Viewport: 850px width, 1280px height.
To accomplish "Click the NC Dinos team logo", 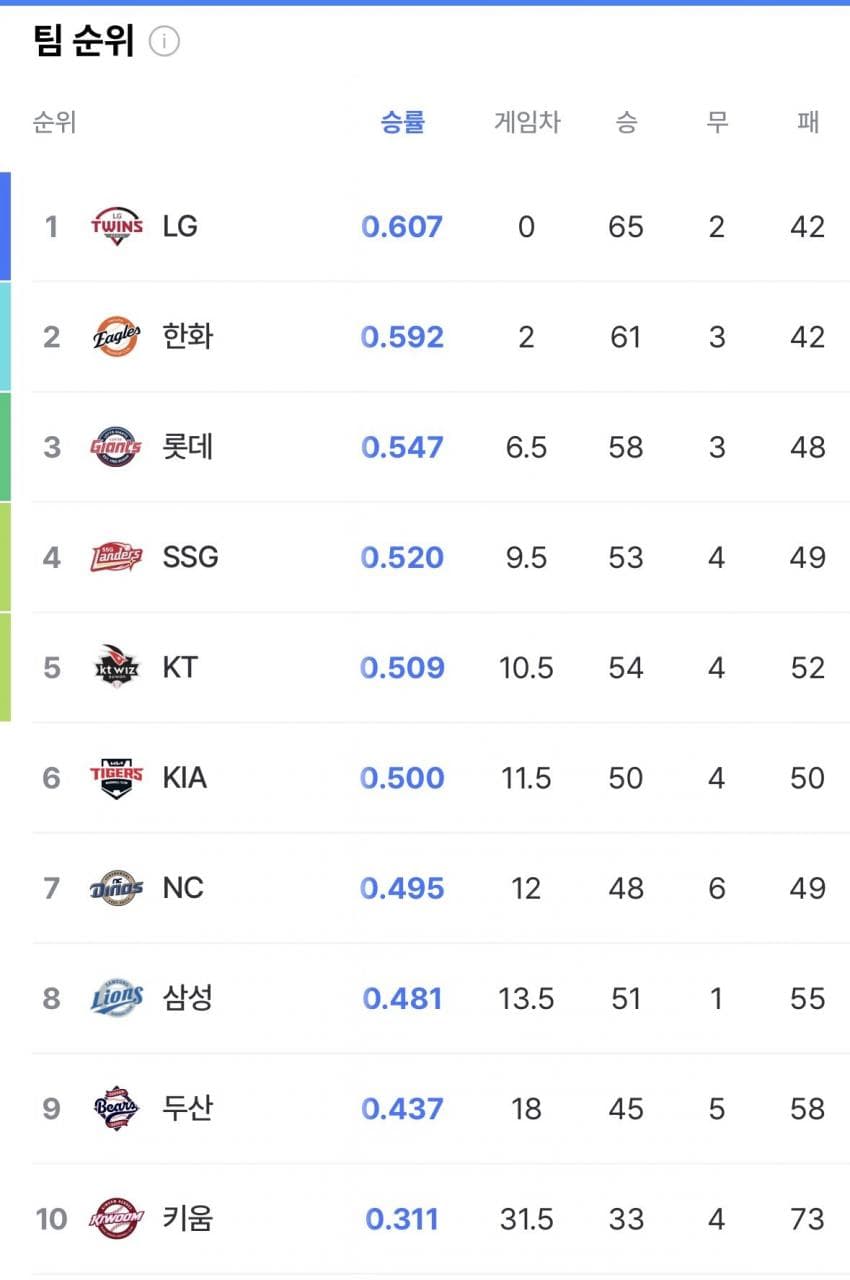I will [x=117, y=888].
